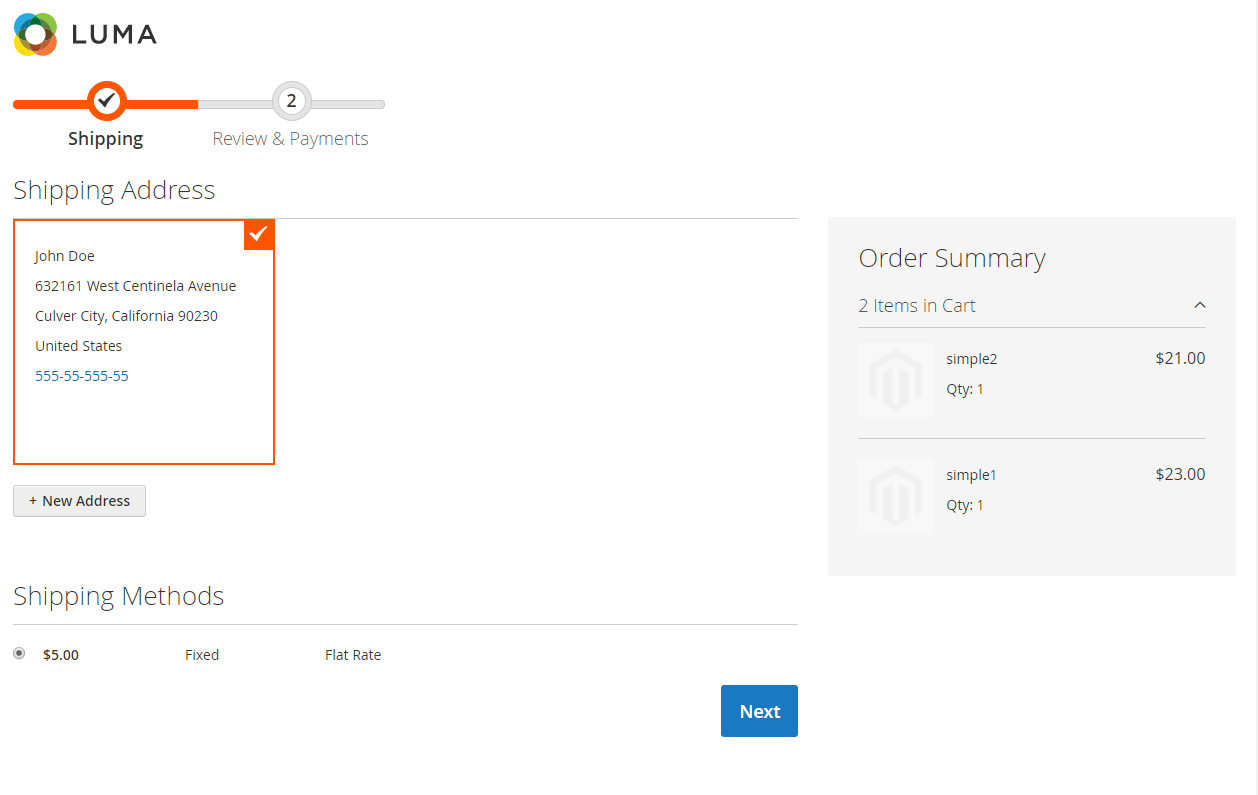The height and width of the screenshot is (795, 1258).
Task: Click the orange checkmark on the selected address
Action: pos(259,234)
